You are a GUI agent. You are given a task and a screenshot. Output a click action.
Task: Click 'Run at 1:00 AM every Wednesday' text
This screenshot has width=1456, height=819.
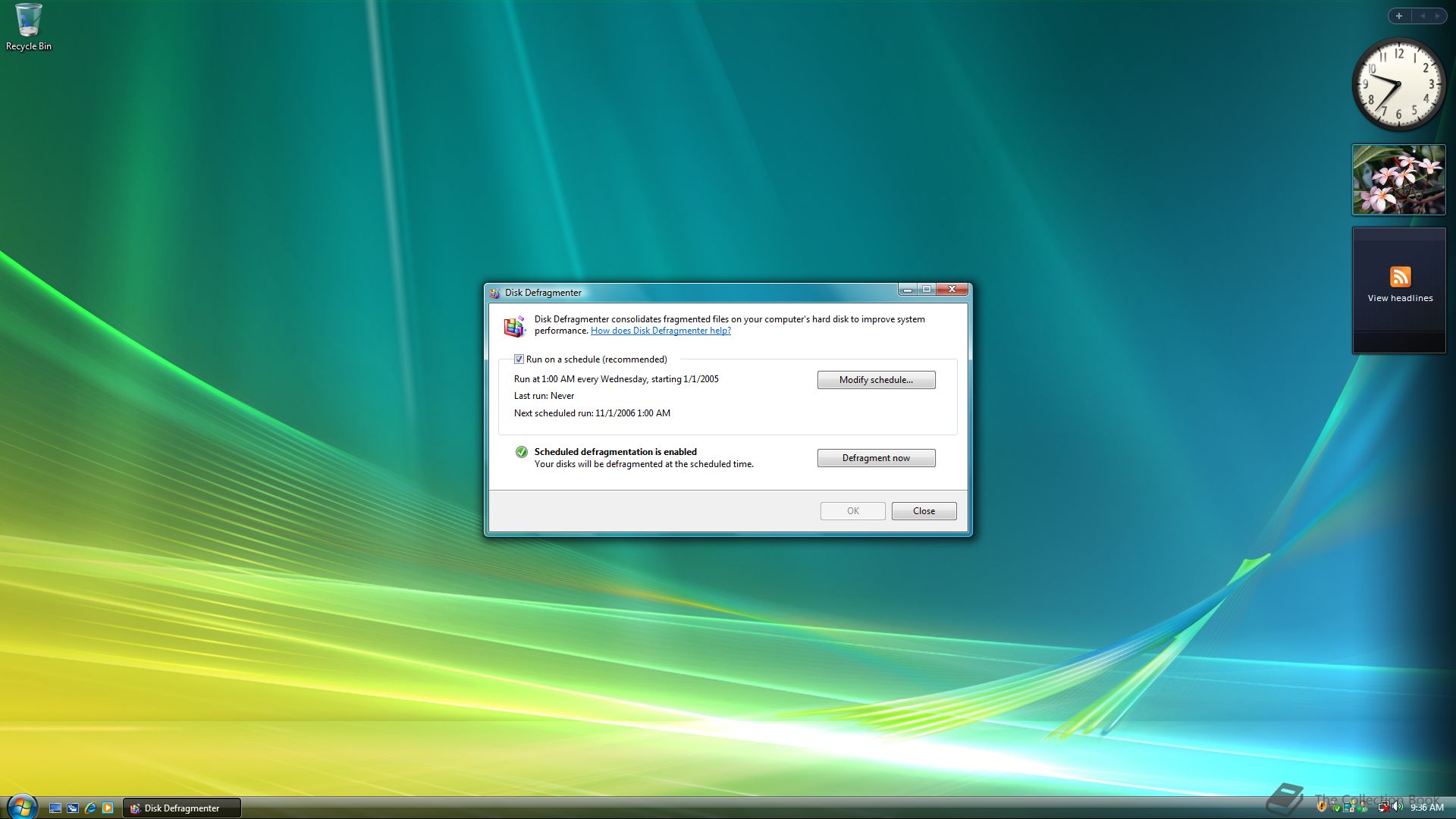(x=581, y=379)
